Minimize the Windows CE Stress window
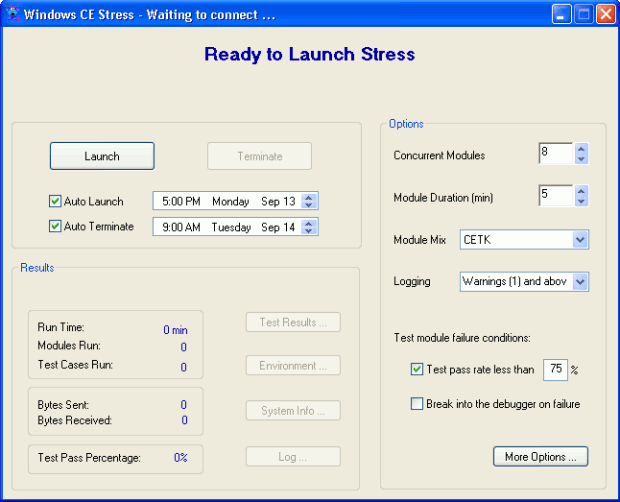This screenshot has height=502, width=620. [x=561, y=15]
